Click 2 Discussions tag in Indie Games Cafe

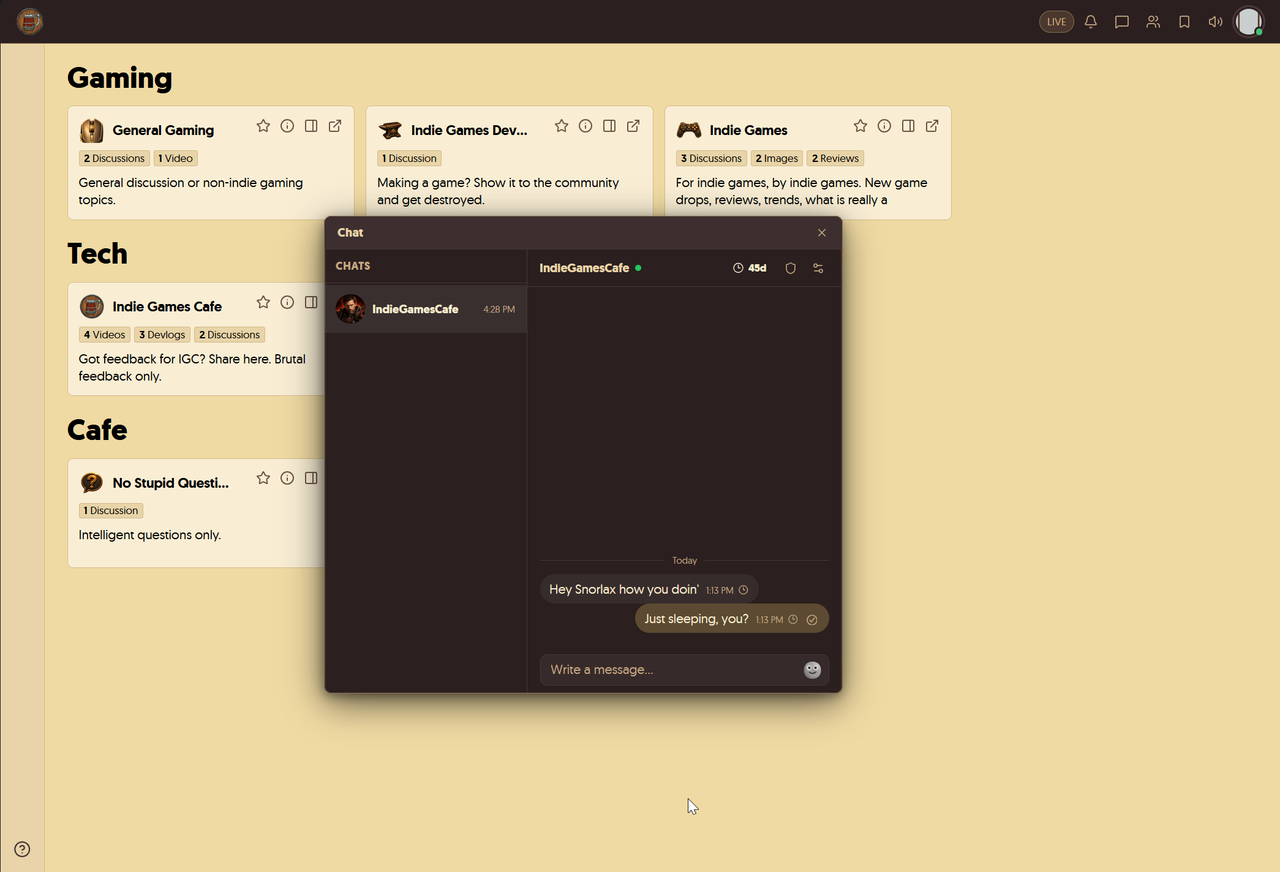pos(229,334)
